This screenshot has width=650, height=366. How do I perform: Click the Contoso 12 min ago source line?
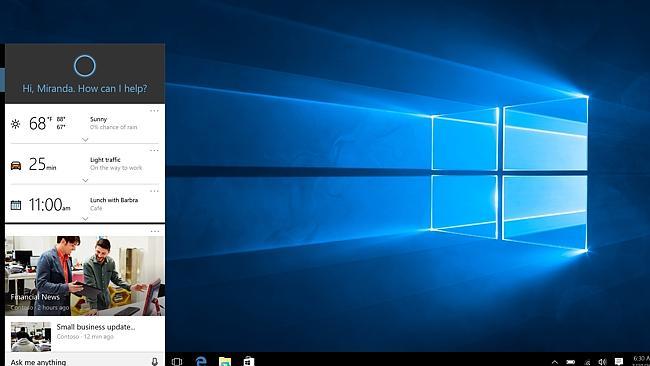pos(85,337)
